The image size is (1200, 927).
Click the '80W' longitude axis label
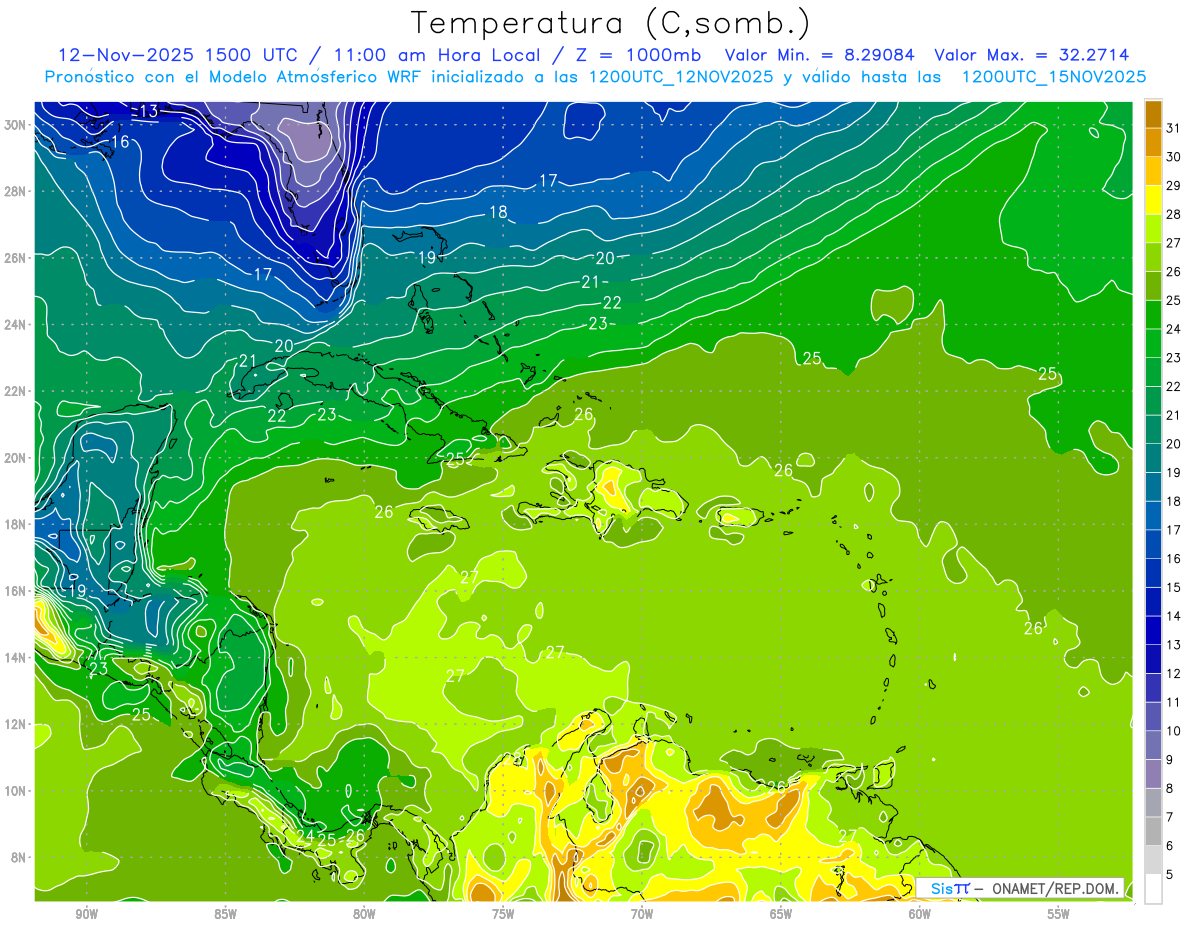click(x=364, y=914)
